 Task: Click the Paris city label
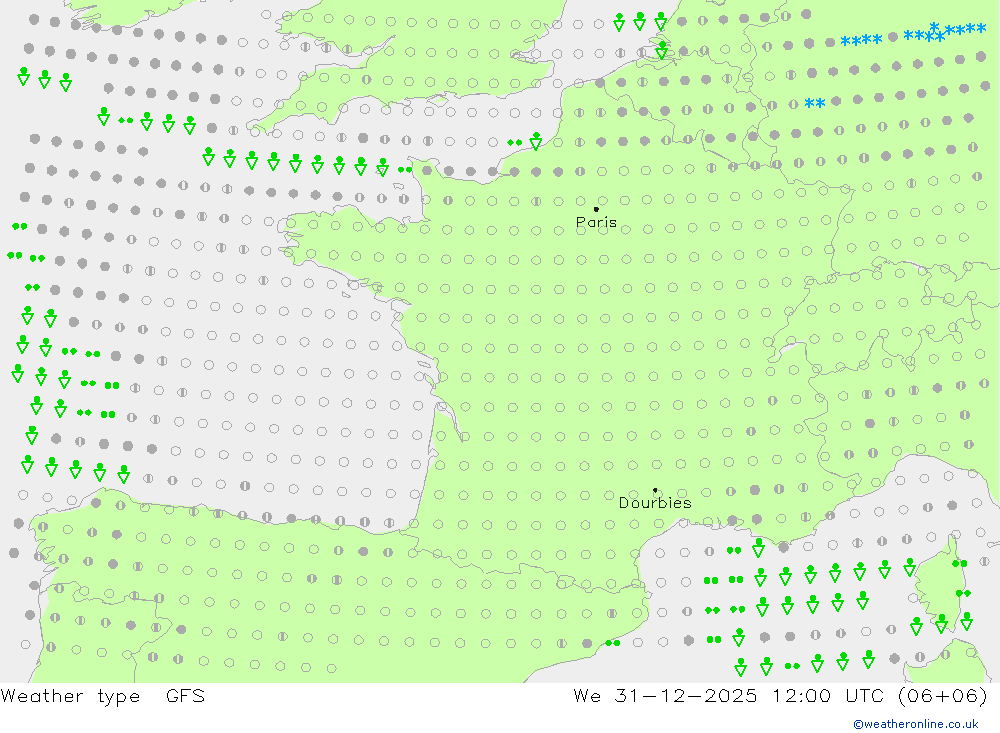point(596,222)
